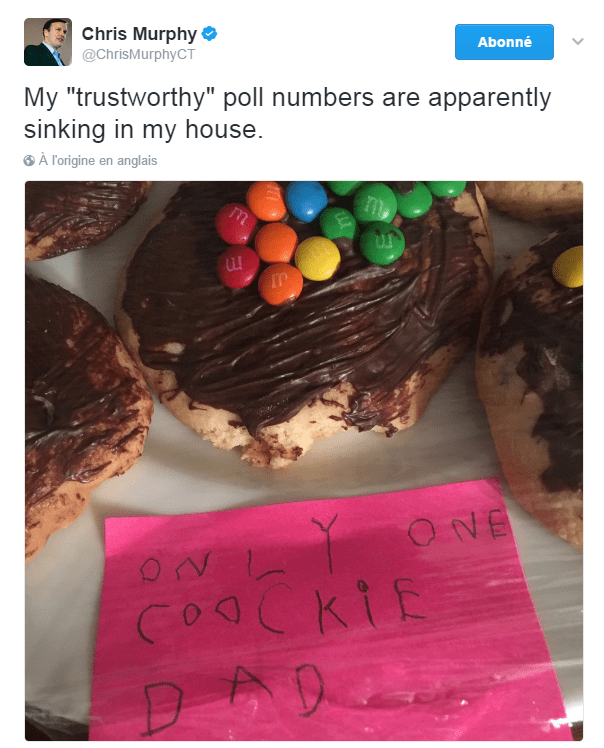Click Chris Murphy's profile avatar photo
604x748 pixels.
48,42
